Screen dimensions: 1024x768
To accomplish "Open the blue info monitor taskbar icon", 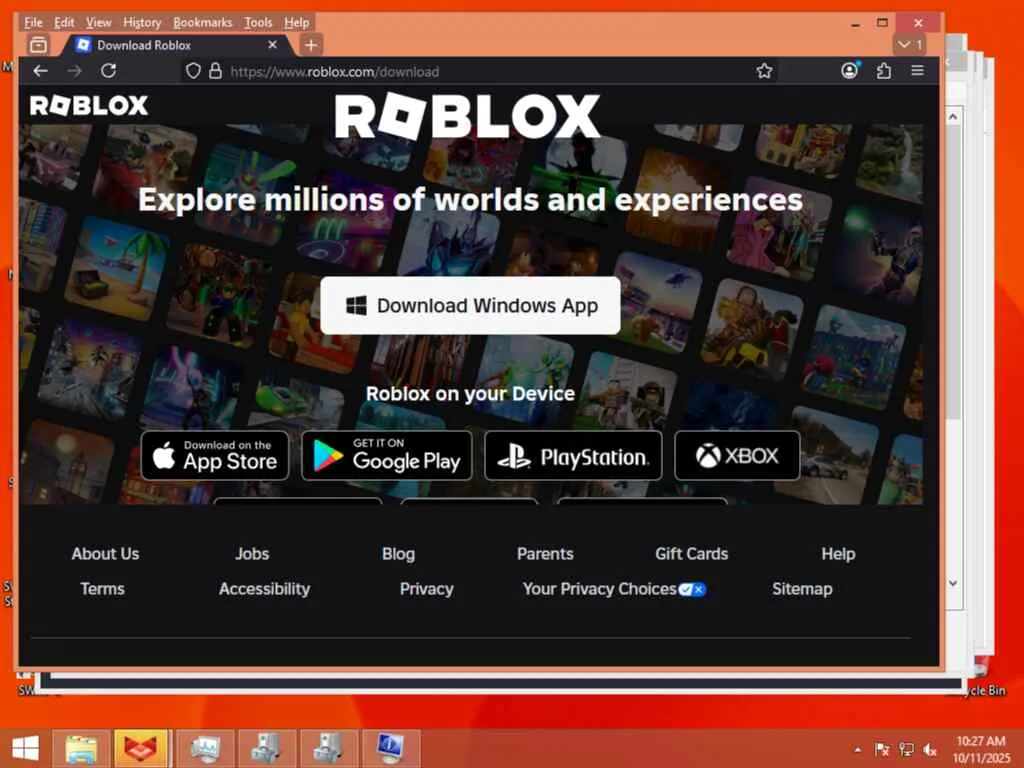I will coord(391,748).
